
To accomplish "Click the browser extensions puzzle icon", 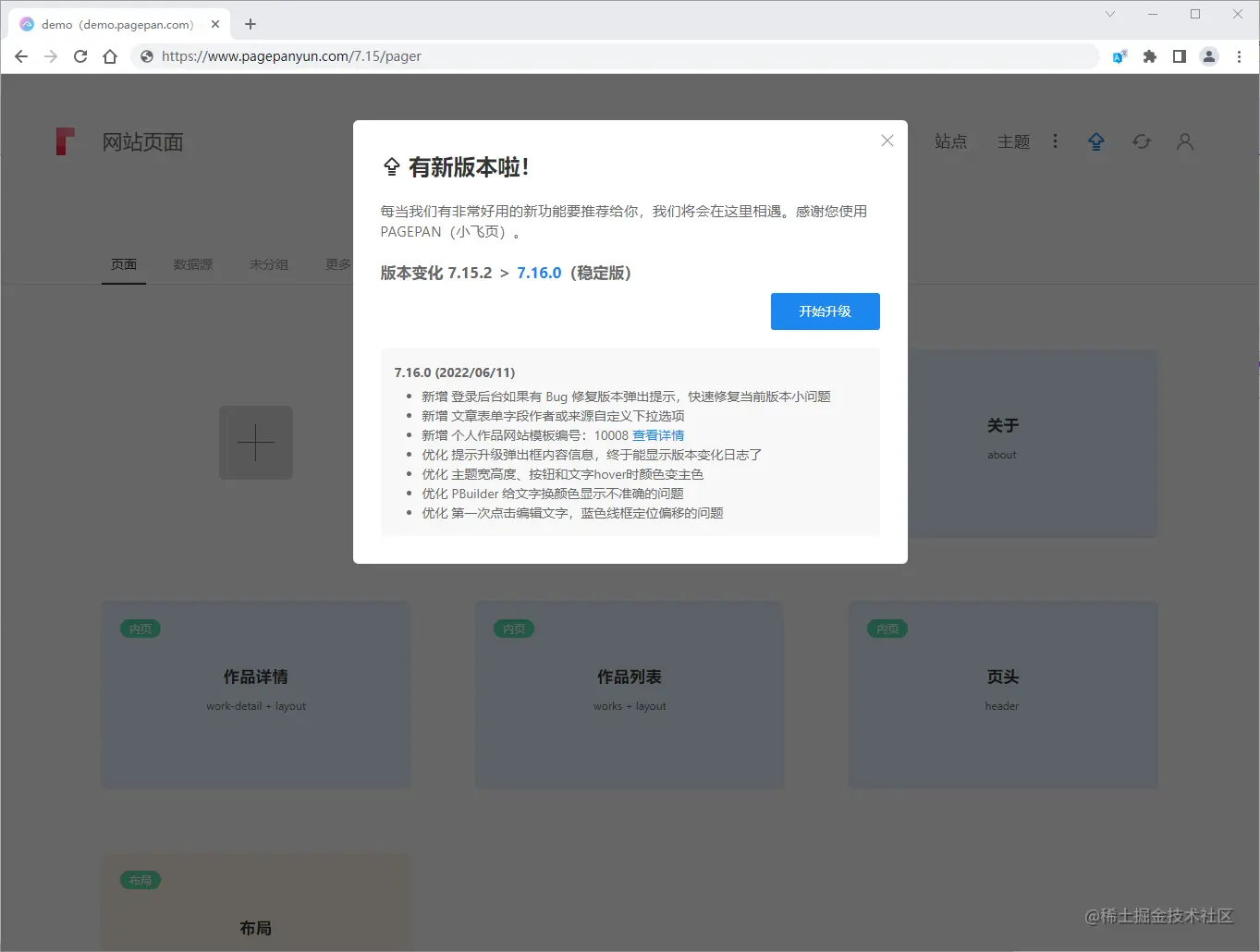I will click(x=1149, y=56).
